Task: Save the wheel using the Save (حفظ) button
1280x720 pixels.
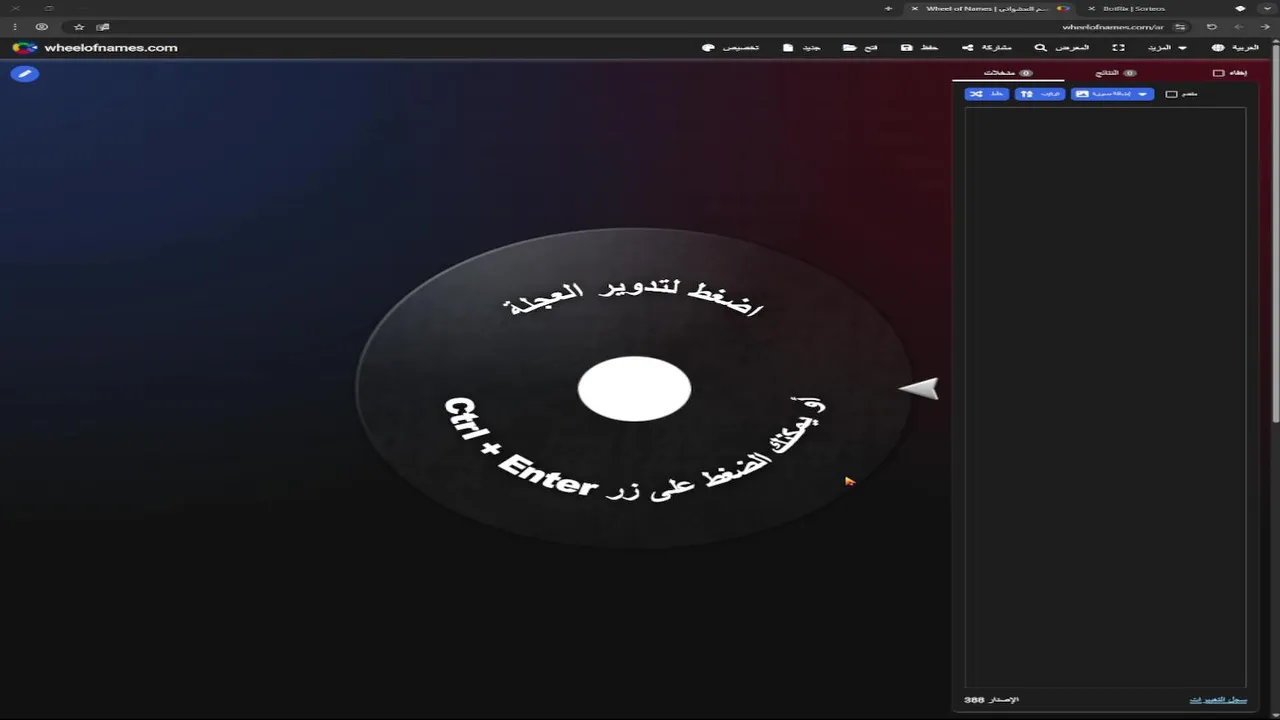Action: pyautogui.click(x=919, y=47)
